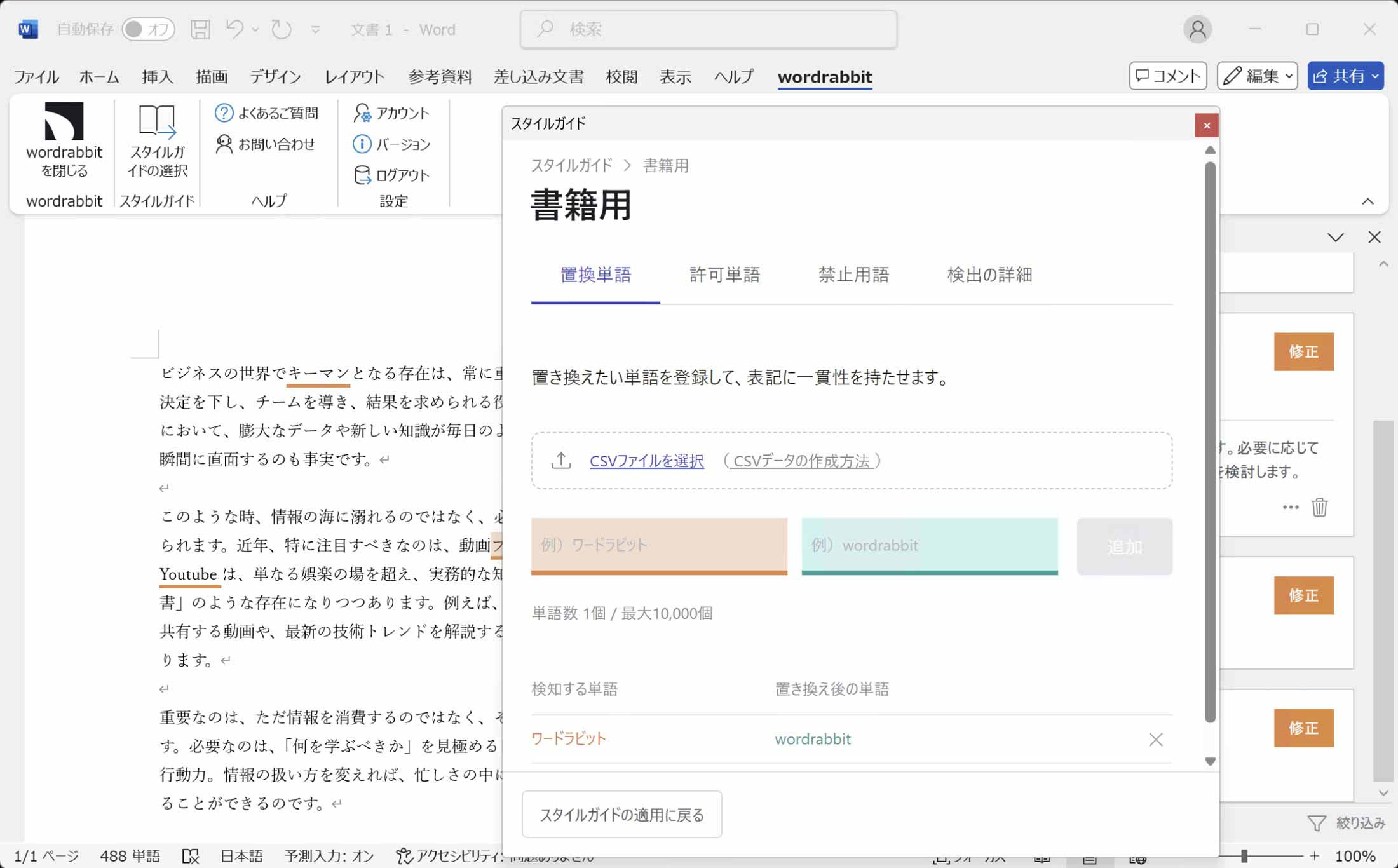
Task: Click the 絞り込み filter icon
Action: coord(1317,824)
